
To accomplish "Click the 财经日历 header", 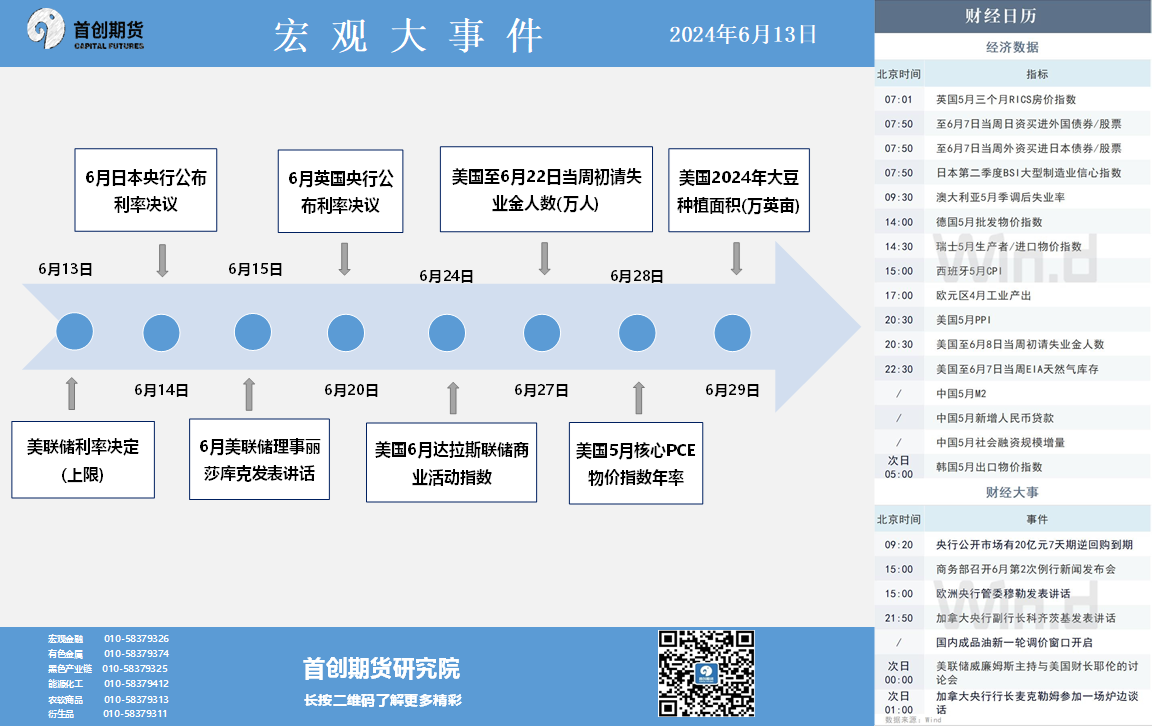I will pyautogui.click(x=1012, y=15).
